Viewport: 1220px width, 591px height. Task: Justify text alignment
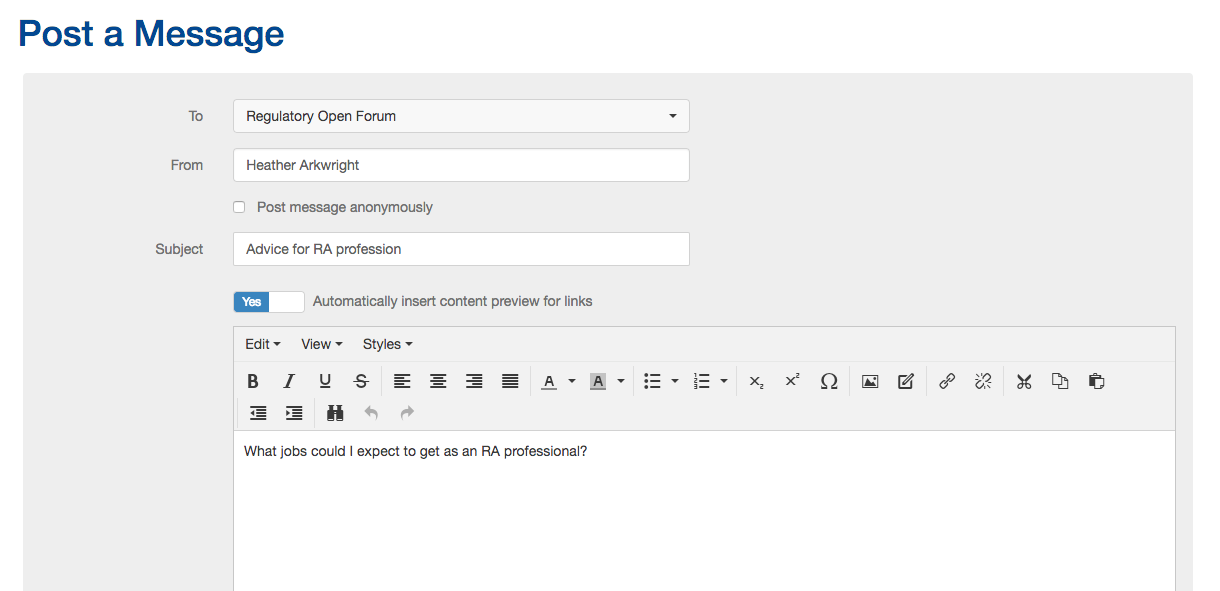(510, 381)
